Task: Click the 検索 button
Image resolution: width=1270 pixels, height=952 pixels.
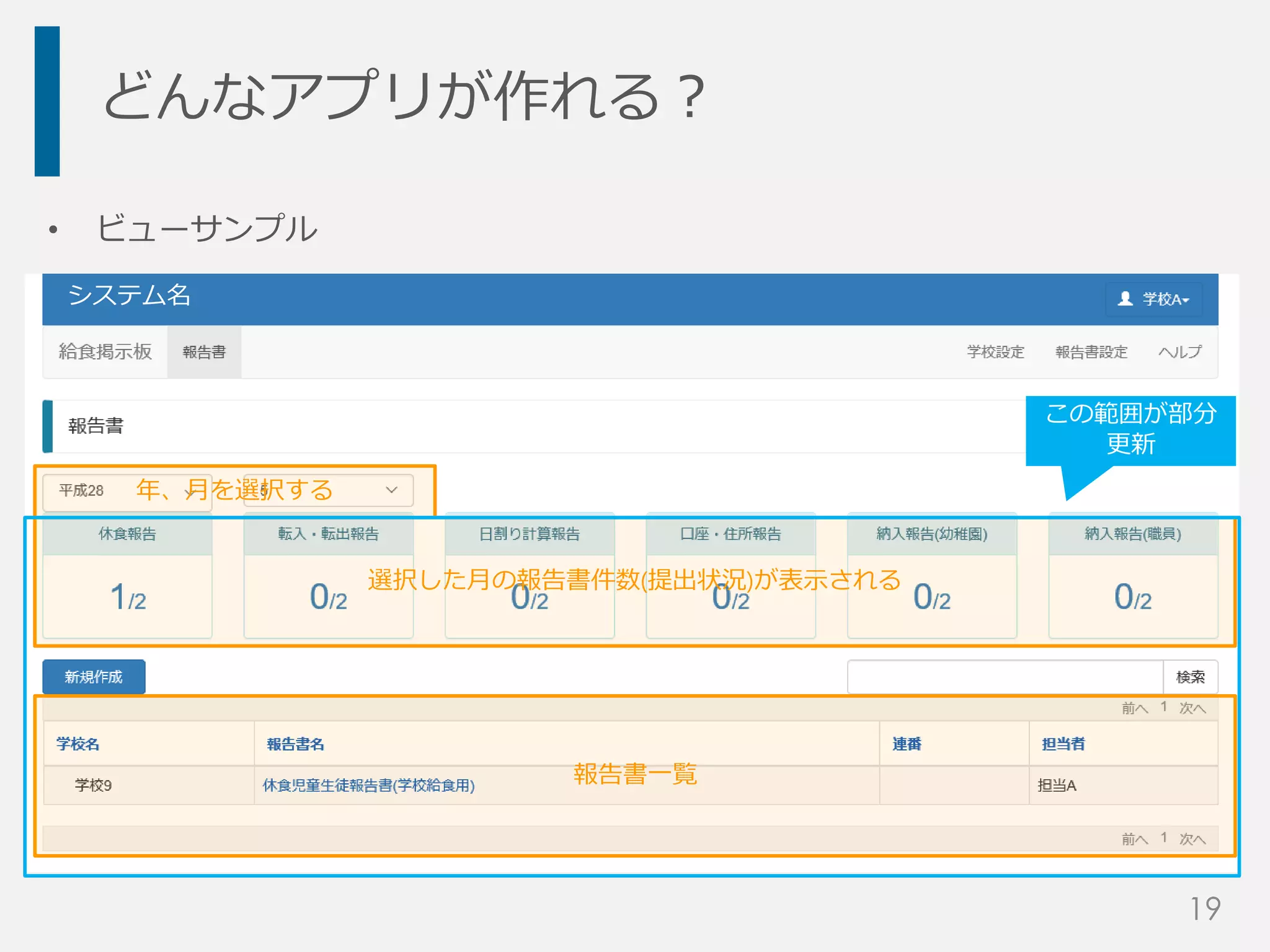Action: 1191,677
